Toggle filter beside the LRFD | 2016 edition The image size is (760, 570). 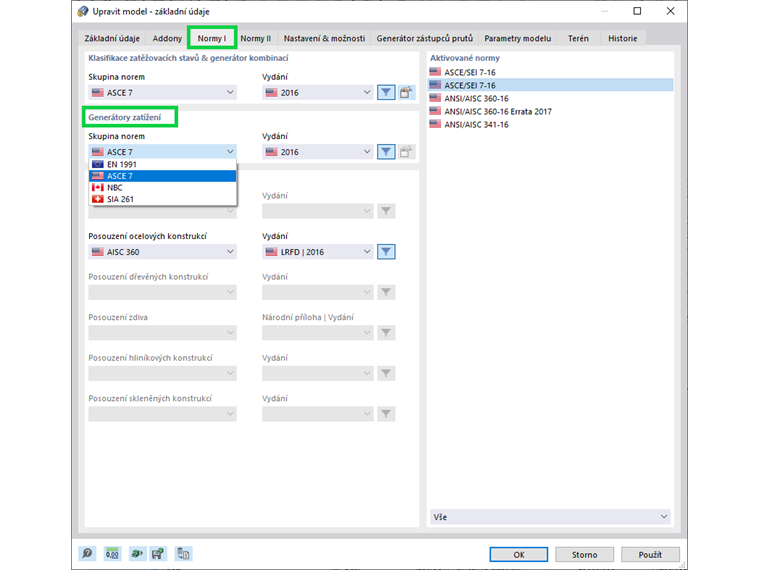[386, 252]
